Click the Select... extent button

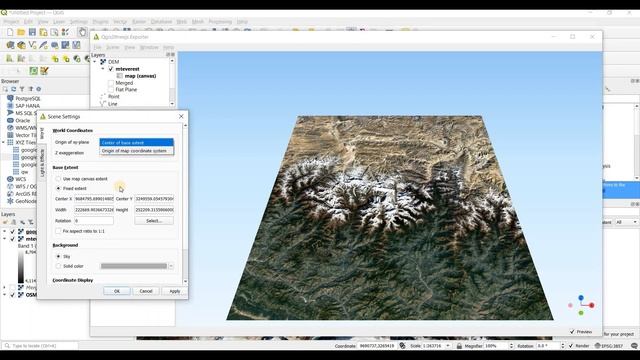tap(154, 221)
